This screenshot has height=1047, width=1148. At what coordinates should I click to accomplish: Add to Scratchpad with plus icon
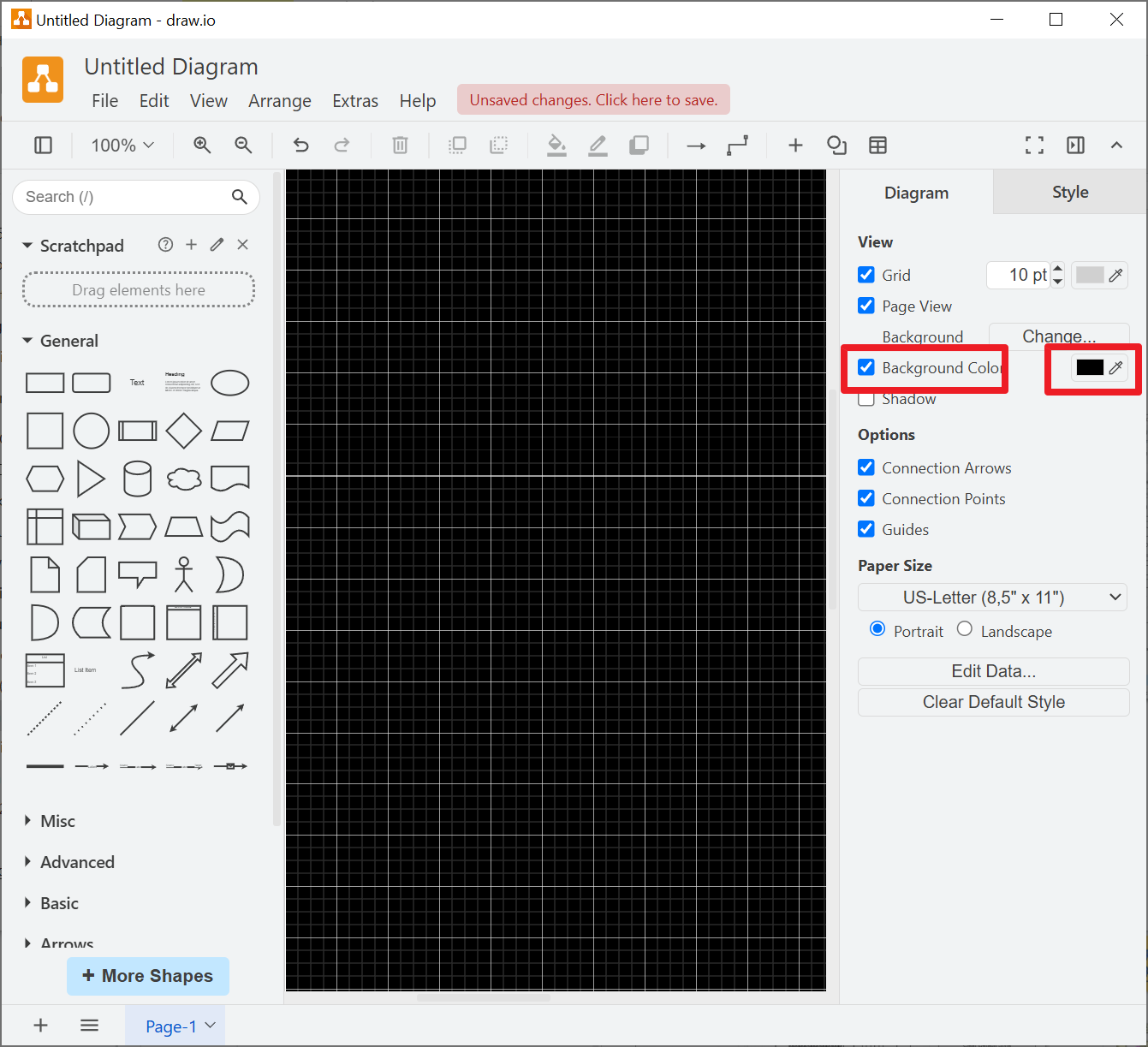click(x=191, y=245)
